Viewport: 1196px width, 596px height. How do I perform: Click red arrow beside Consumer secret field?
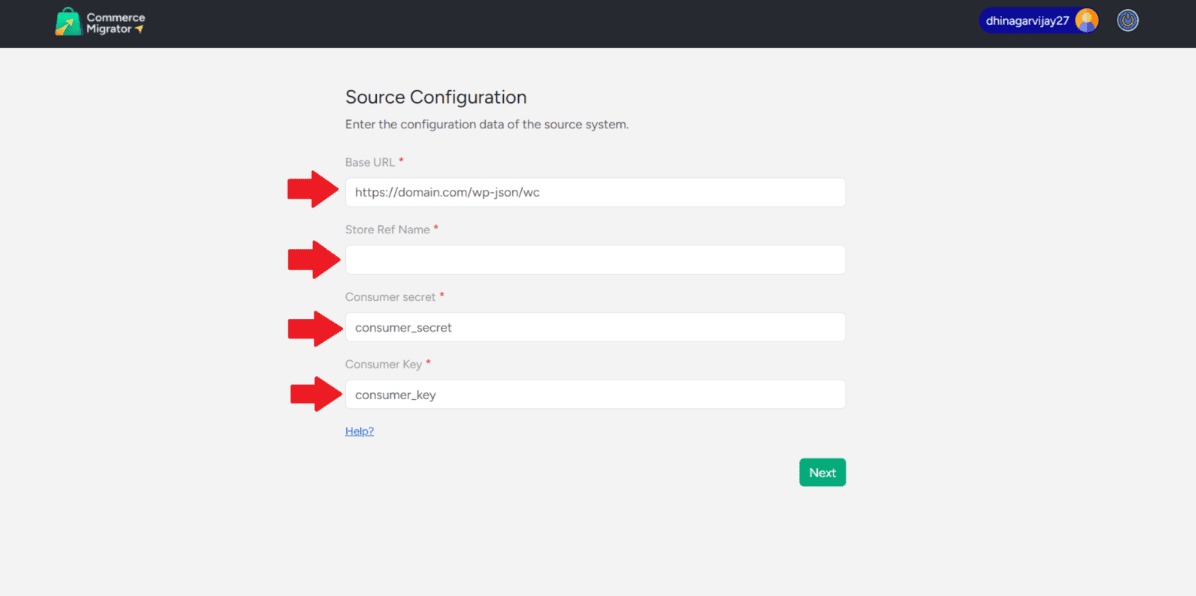coord(314,328)
